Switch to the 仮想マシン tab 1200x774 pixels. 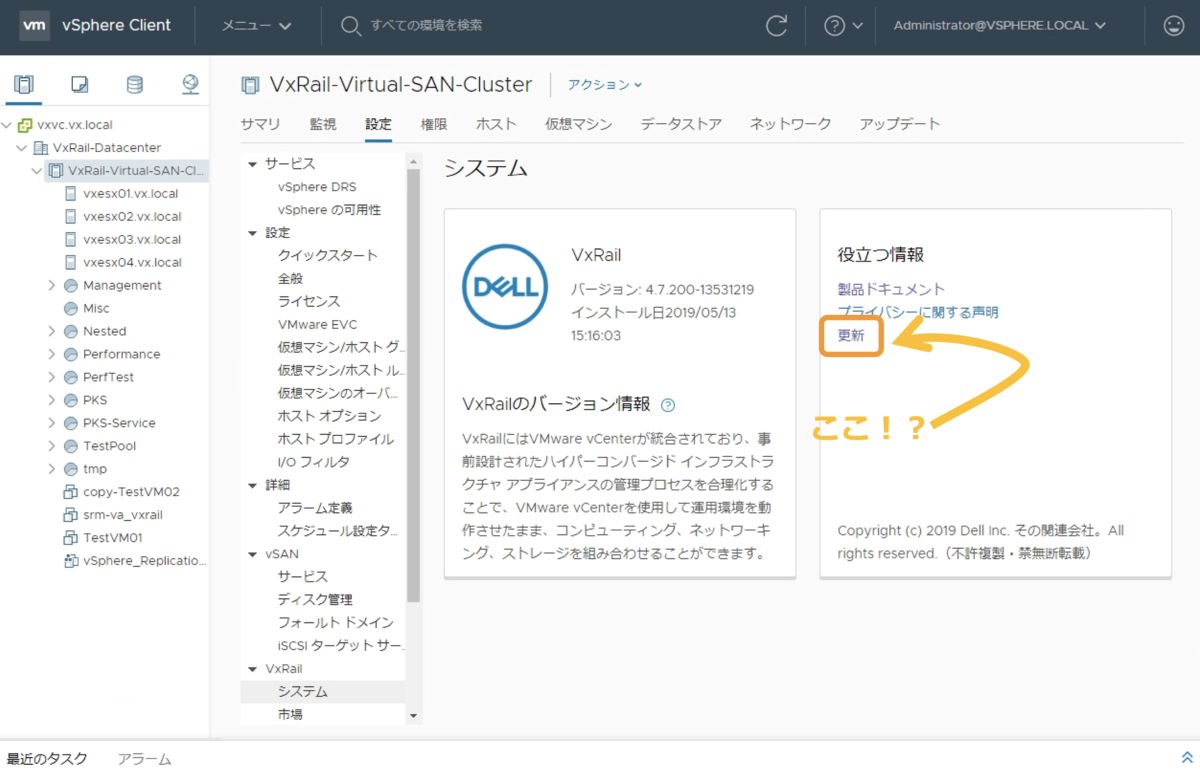(578, 124)
